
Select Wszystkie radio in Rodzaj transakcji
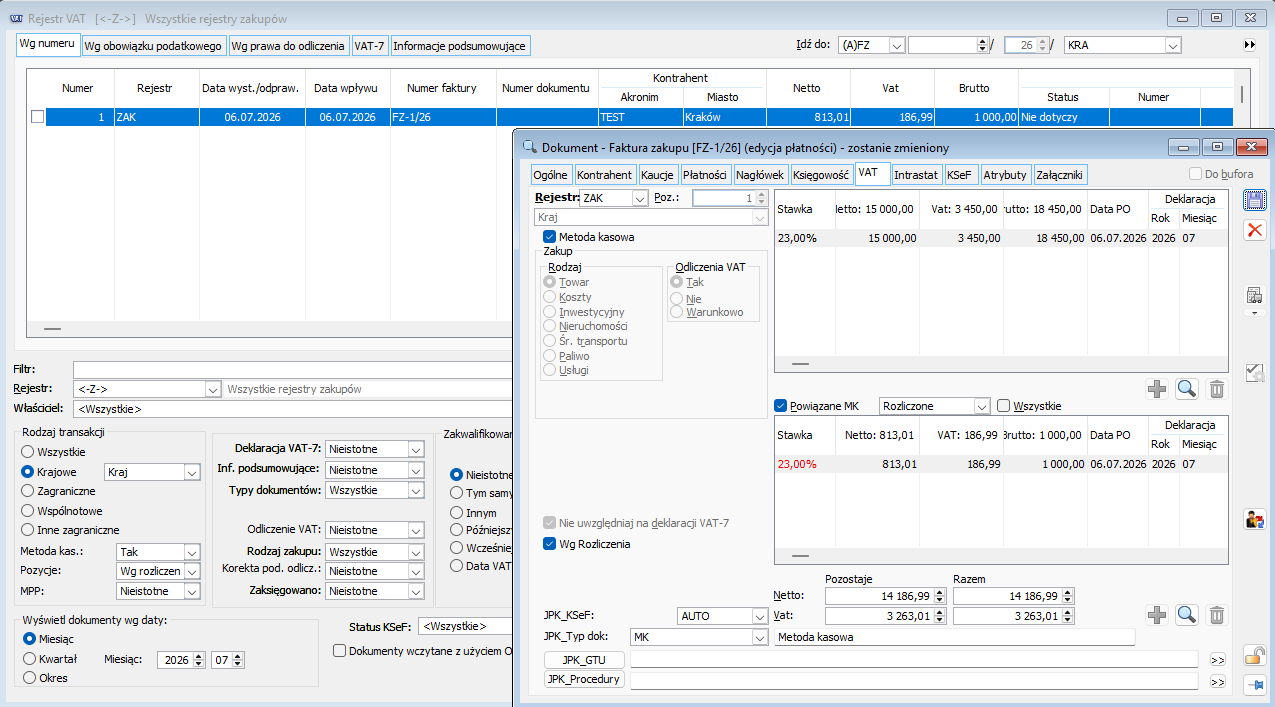pyautogui.click(x=28, y=452)
